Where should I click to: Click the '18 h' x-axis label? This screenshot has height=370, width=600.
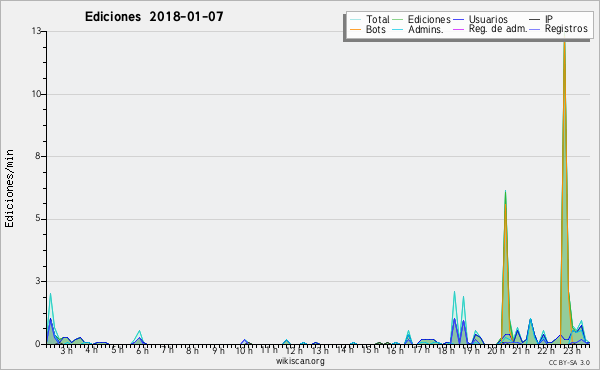446,350
